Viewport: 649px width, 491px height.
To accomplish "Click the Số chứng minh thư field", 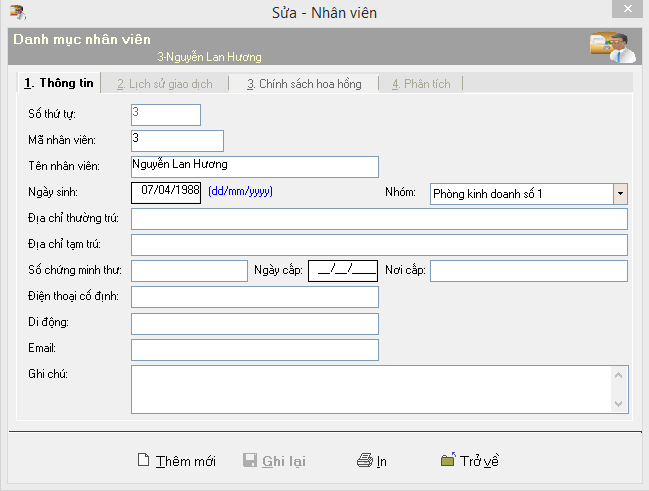I will (x=188, y=271).
